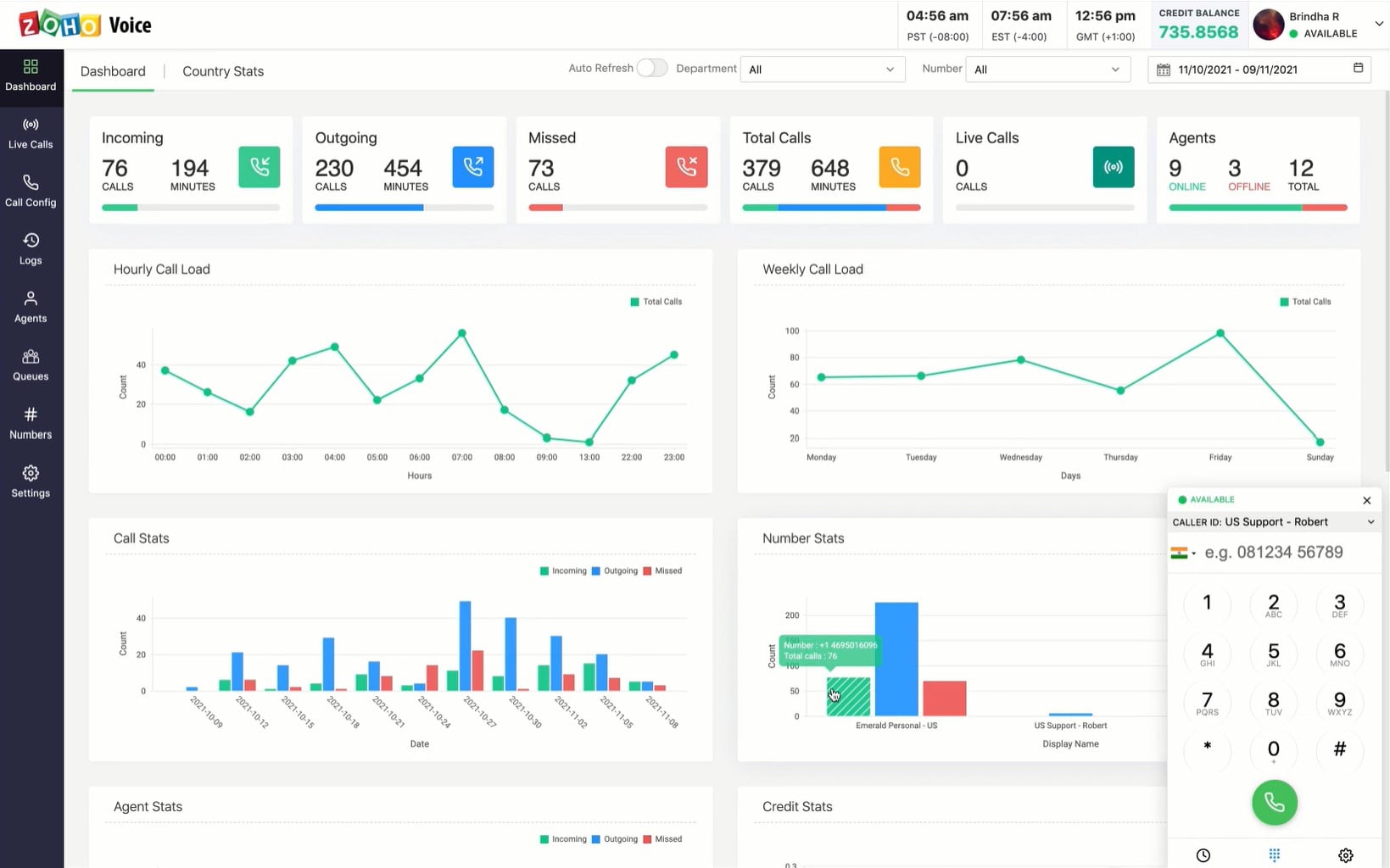Click the red Missed calls icon
Viewport: 1390px width, 868px height.
click(687, 167)
